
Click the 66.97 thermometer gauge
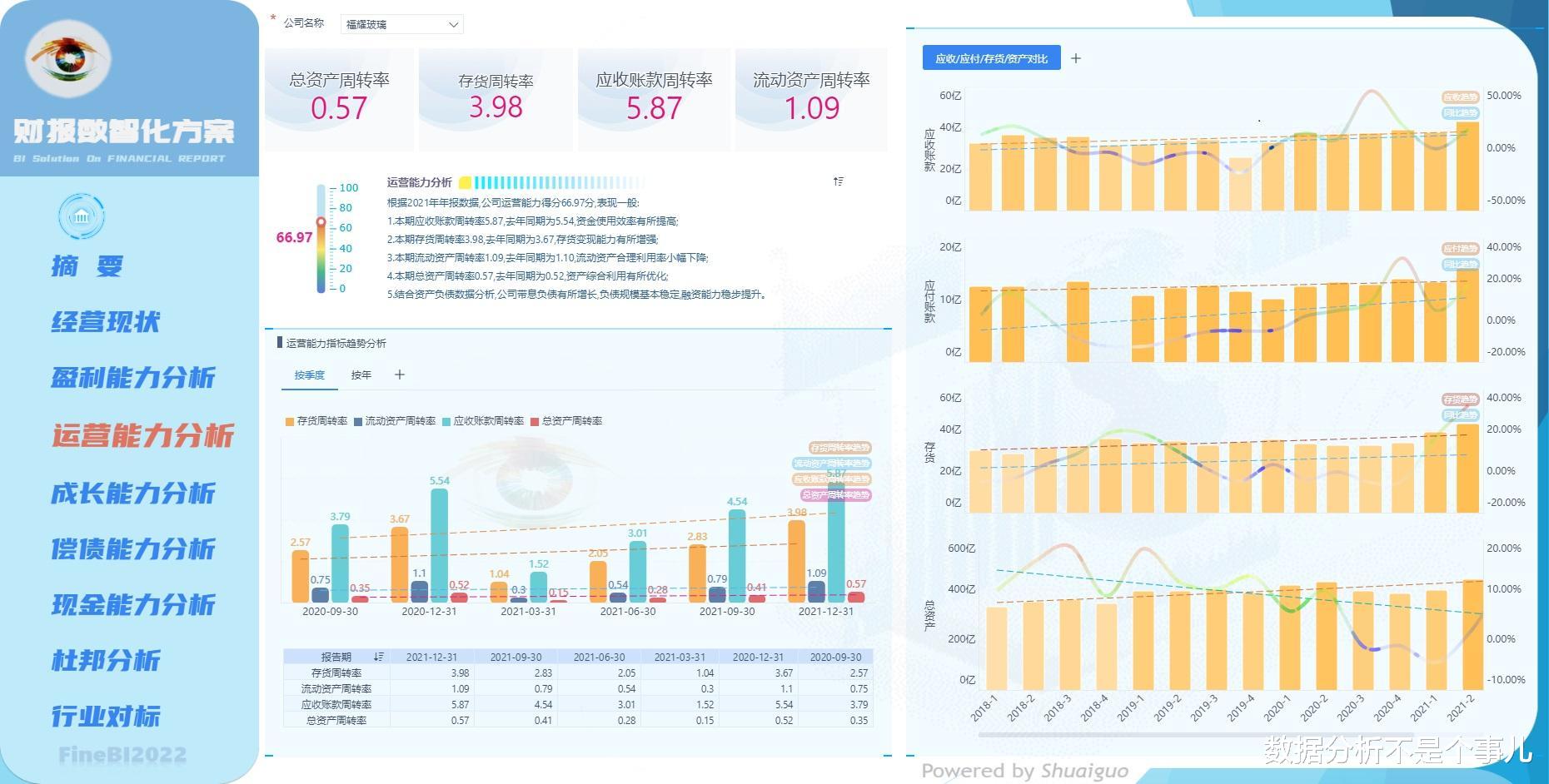coord(321,238)
